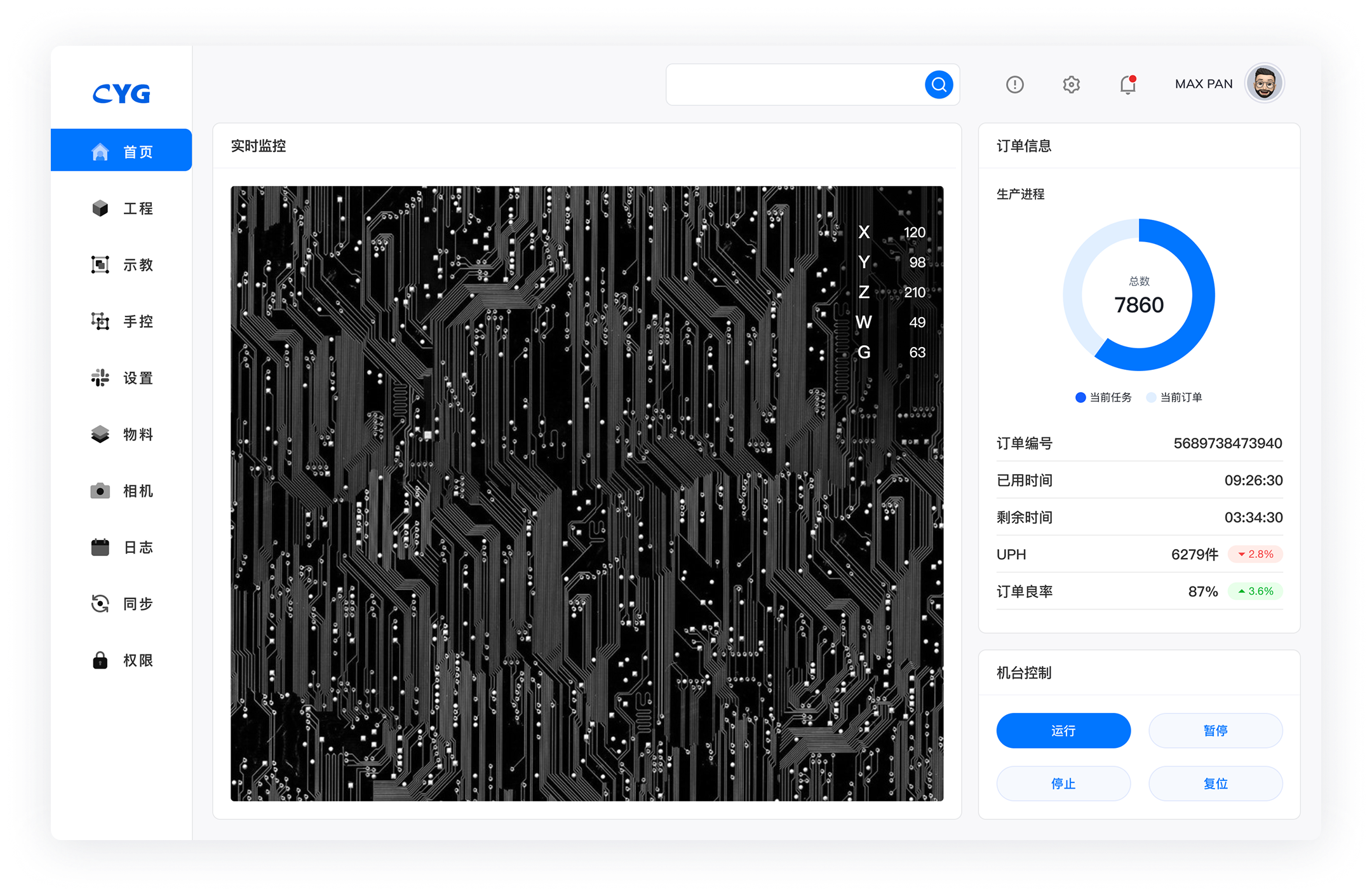Open the notification bell
The width and height of the screenshot is (1372, 896).
(1128, 84)
